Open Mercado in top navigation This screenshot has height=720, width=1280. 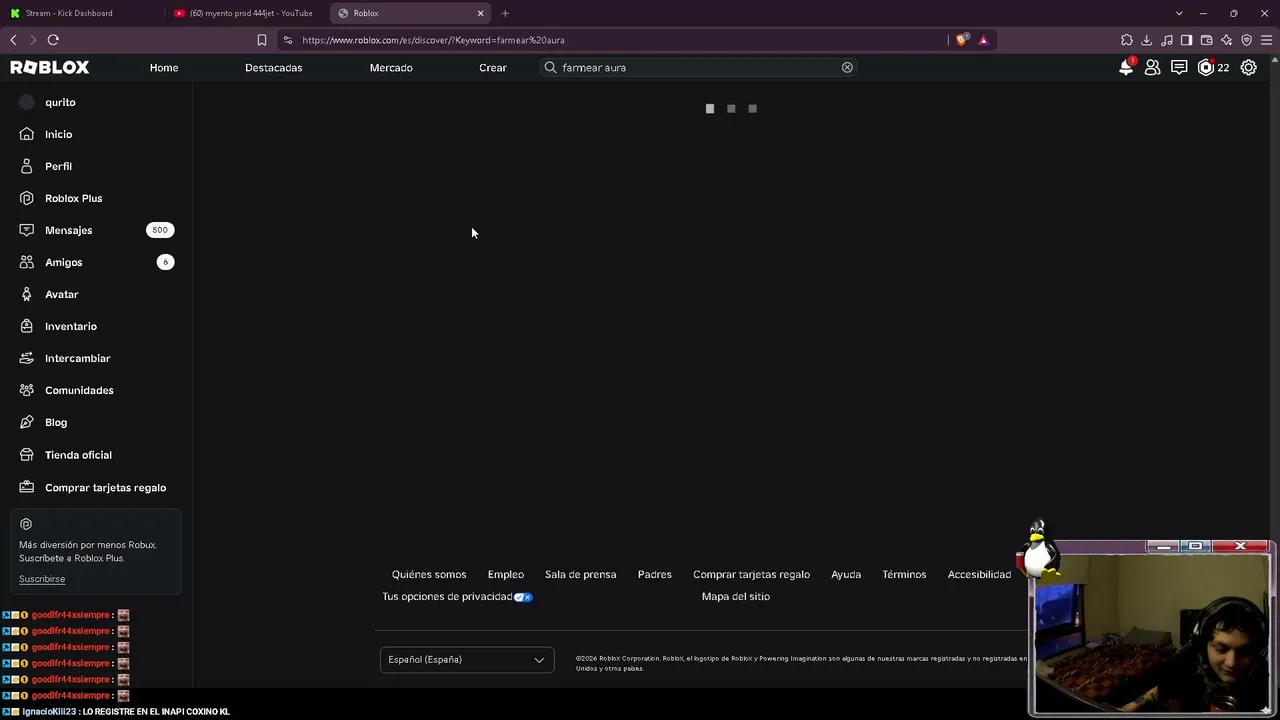pos(391,68)
